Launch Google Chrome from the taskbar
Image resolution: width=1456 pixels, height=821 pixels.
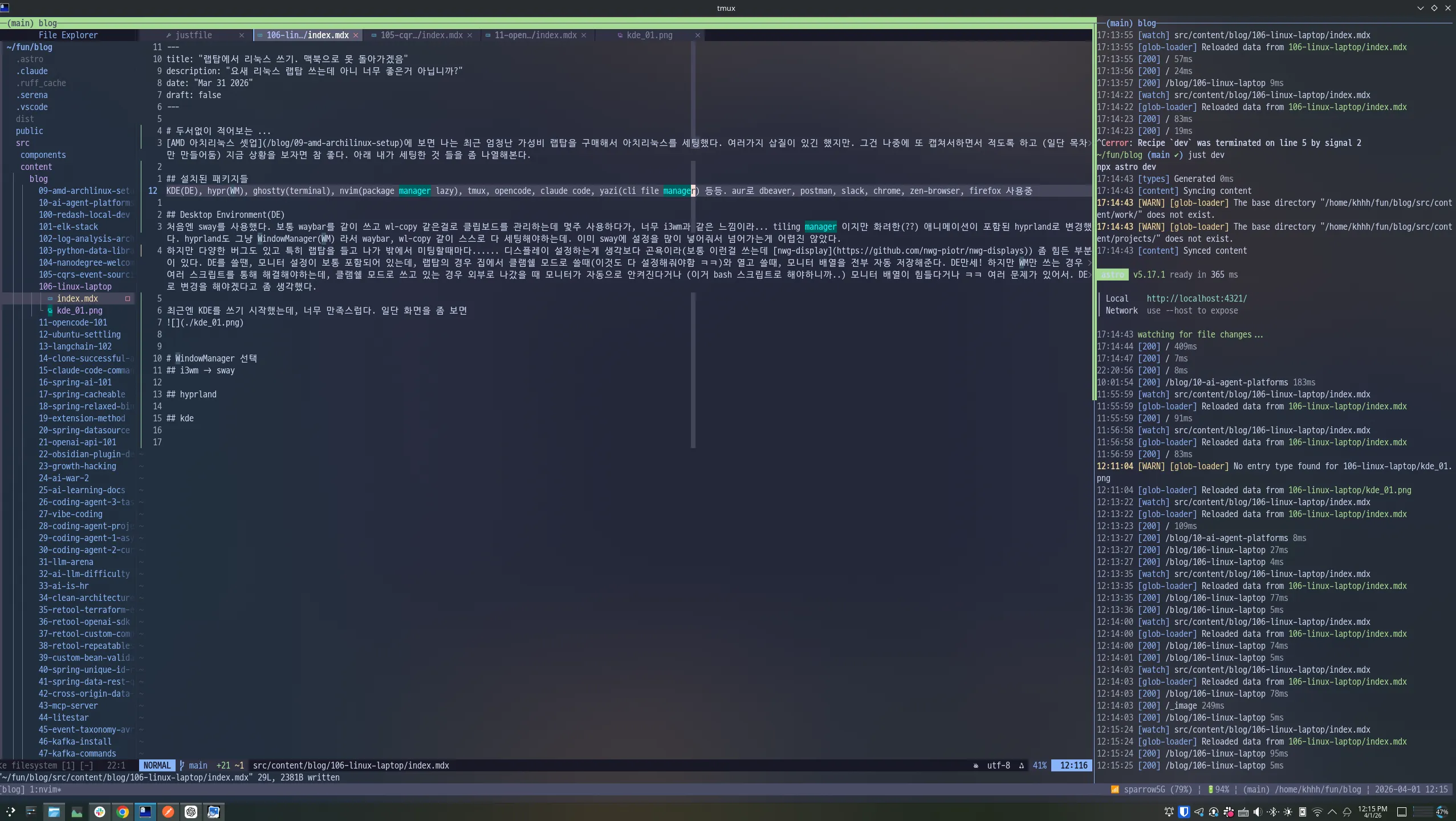pos(123,812)
